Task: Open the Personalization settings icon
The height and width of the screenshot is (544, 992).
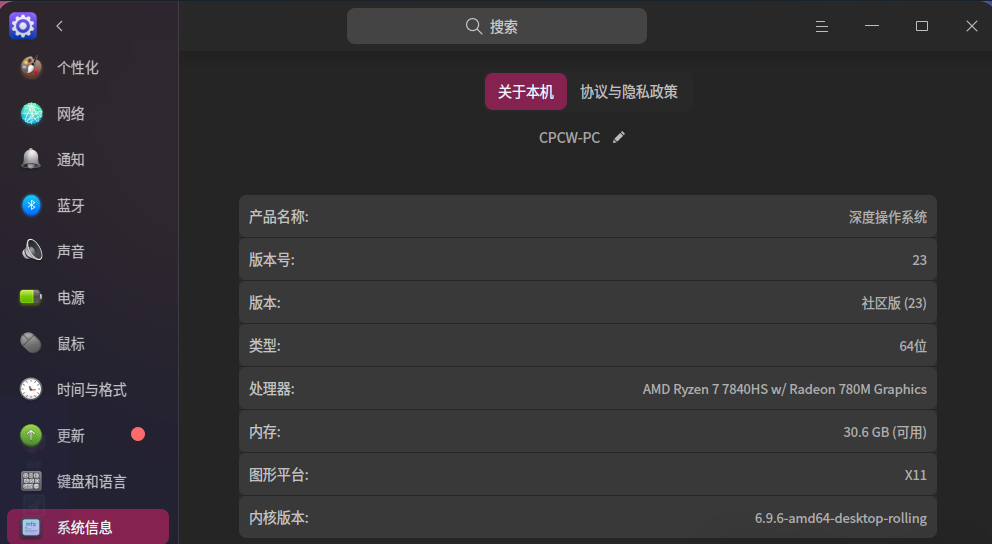Action: point(31,68)
